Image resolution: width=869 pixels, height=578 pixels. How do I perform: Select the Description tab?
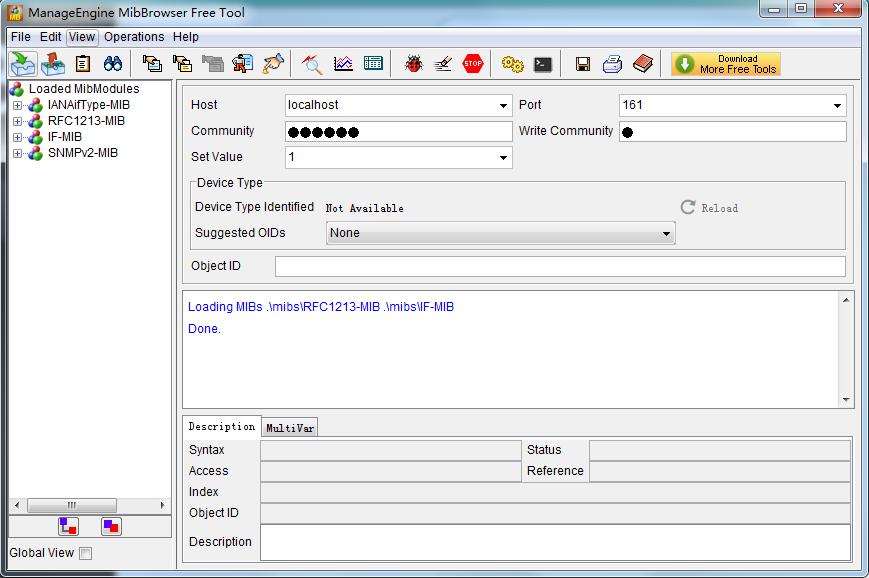pos(222,426)
